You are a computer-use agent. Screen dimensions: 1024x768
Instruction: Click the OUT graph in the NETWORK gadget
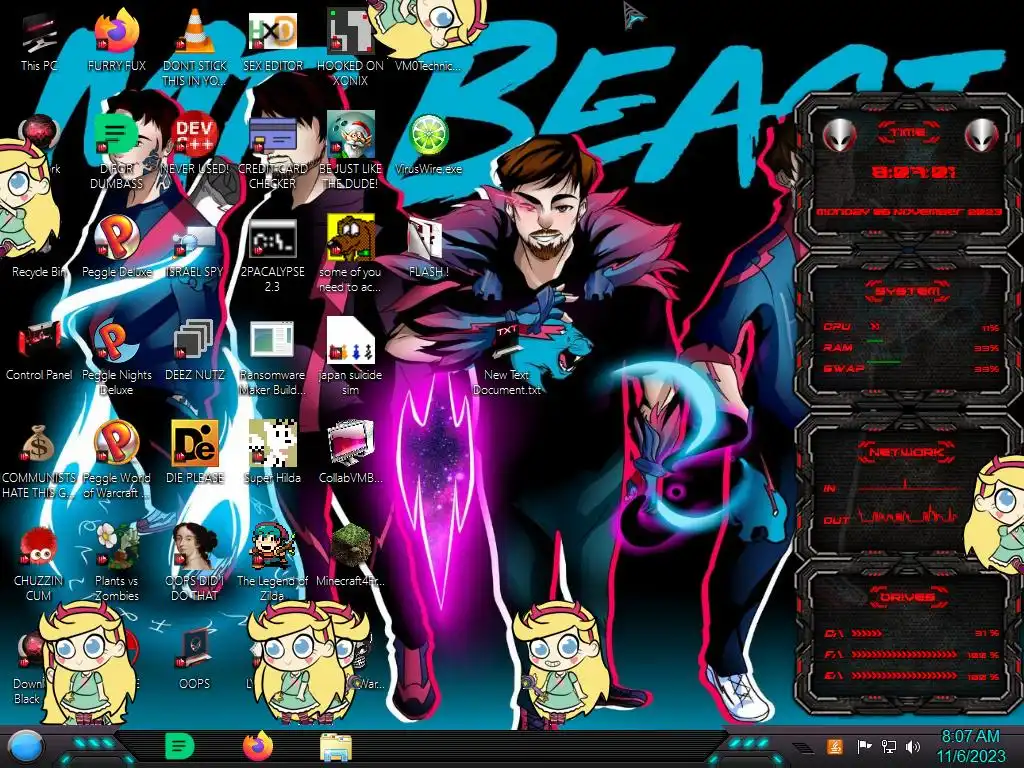point(908,516)
